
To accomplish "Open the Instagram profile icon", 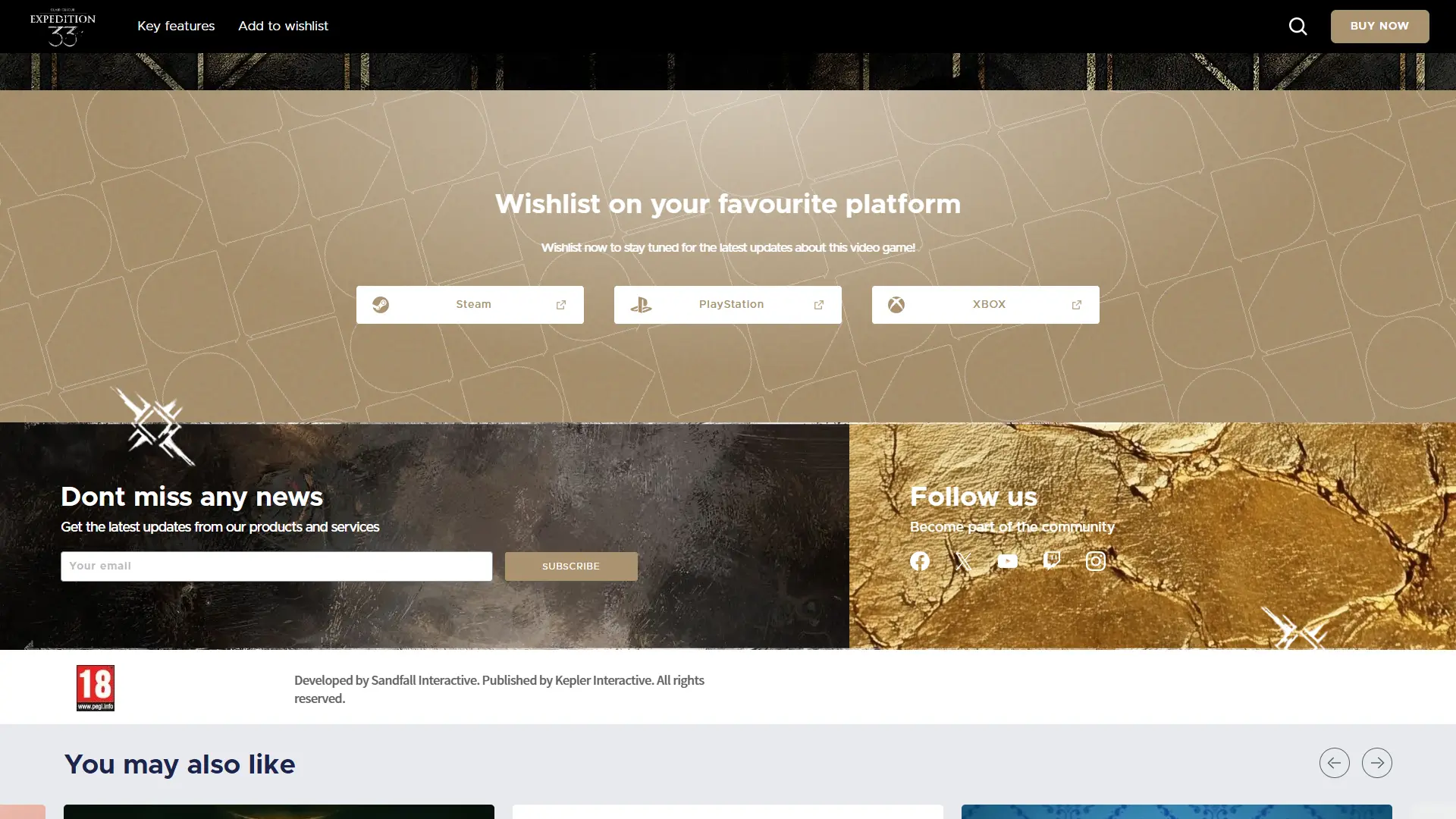I will pyautogui.click(x=1096, y=561).
